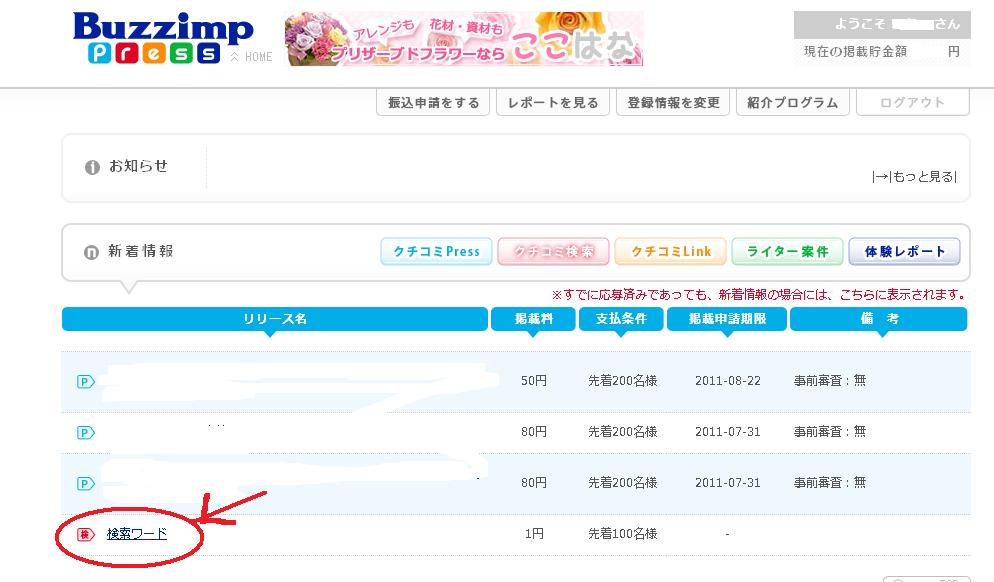Click 登録情報を変更 button

673,103
